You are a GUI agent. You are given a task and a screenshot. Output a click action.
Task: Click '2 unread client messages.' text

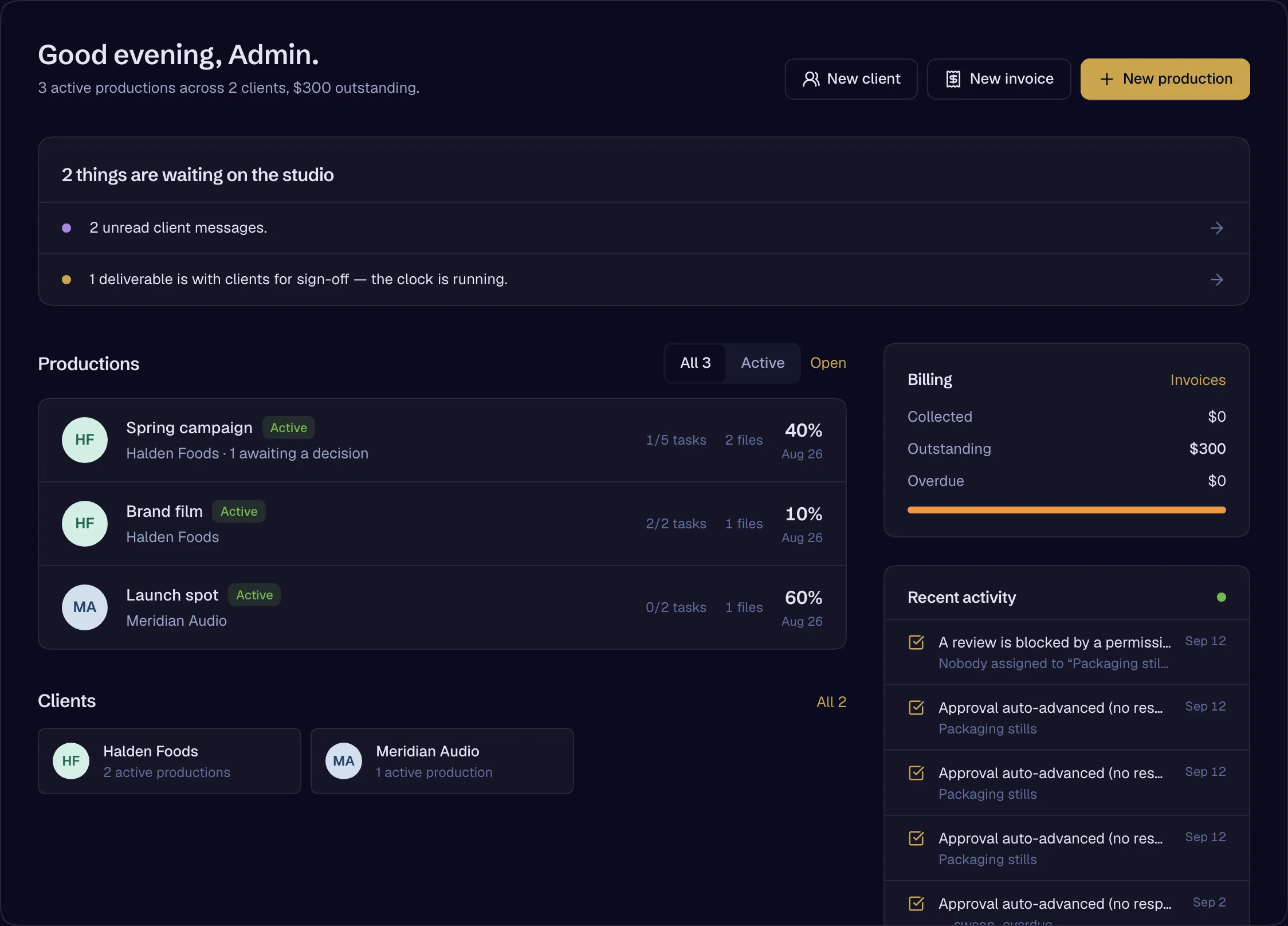click(178, 228)
